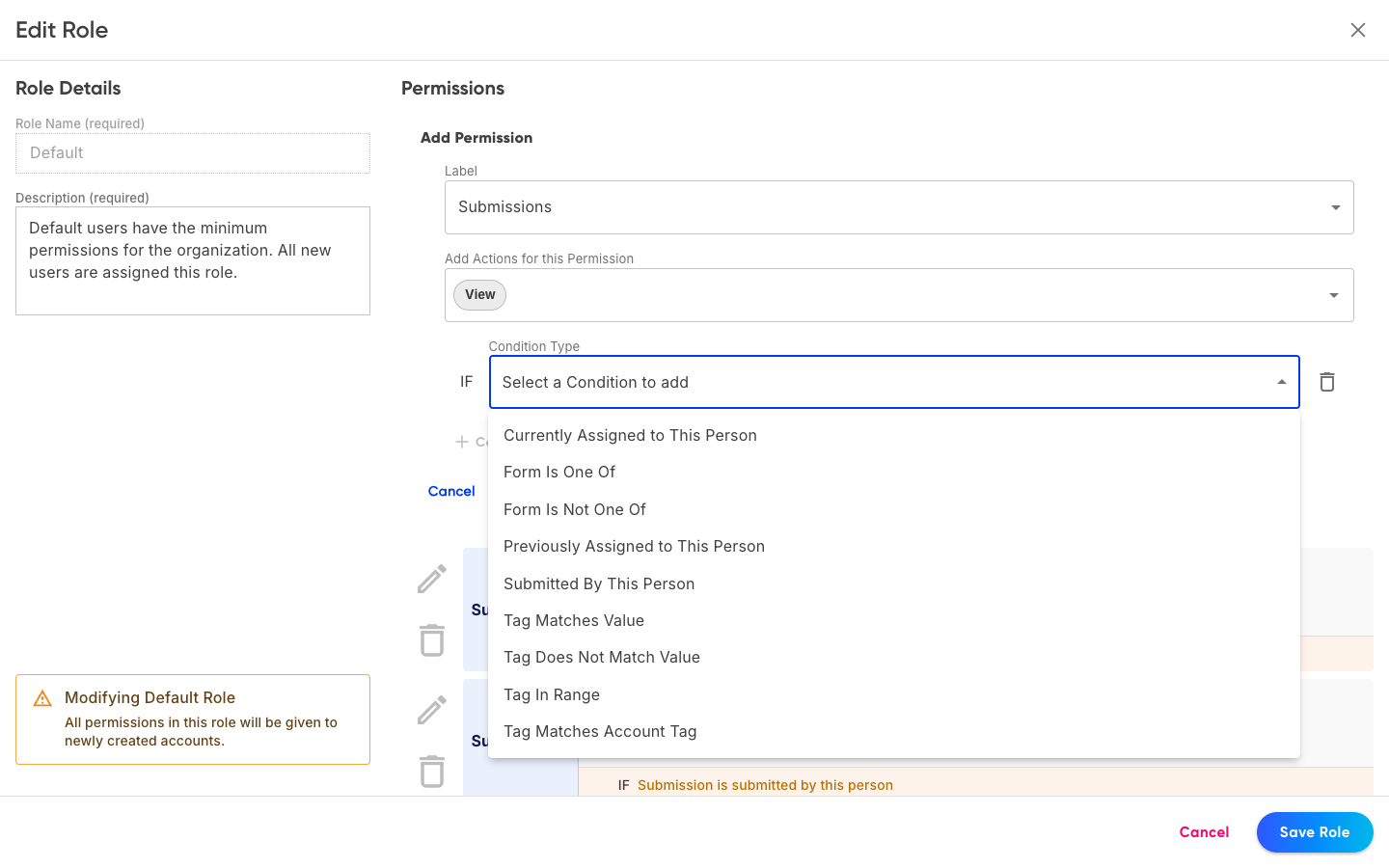This screenshot has height=868, width=1389.
Task: Click the Modifying Default Role heading
Action: click(x=150, y=698)
